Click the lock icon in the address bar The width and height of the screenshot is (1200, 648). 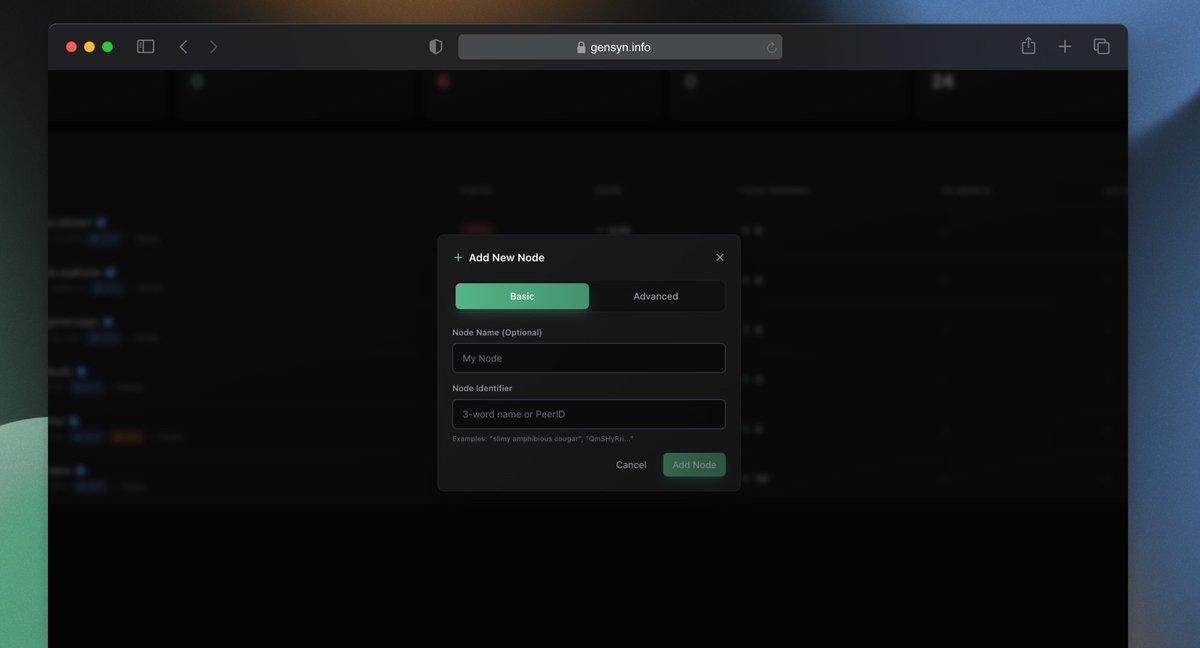coord(581,47)
